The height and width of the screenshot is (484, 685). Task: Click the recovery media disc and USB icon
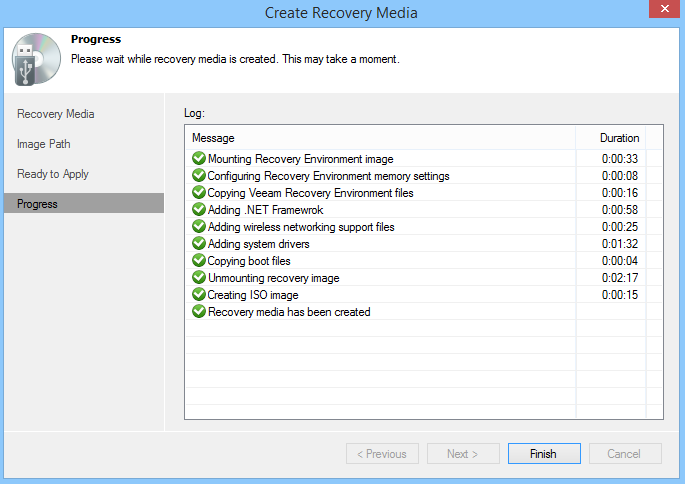coord(36,59)
